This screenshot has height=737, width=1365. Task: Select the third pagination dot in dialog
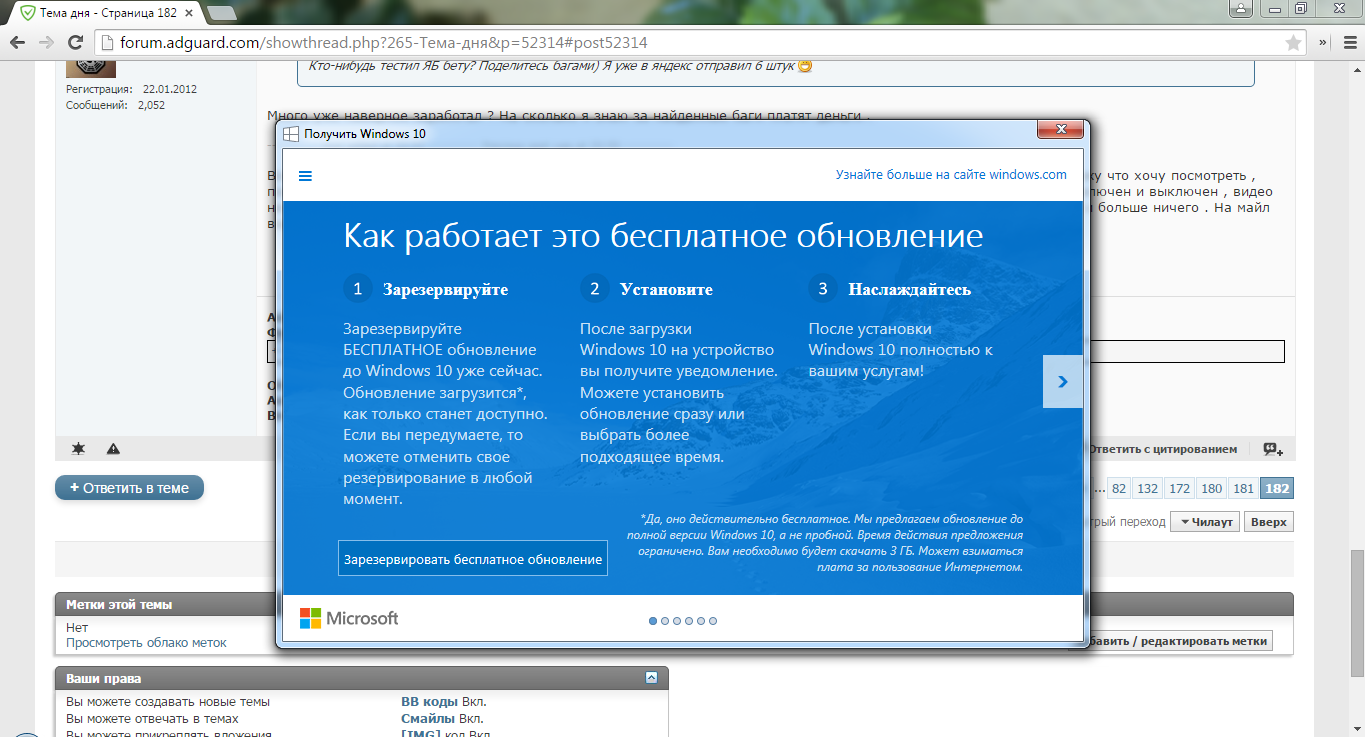pos(677,621)
